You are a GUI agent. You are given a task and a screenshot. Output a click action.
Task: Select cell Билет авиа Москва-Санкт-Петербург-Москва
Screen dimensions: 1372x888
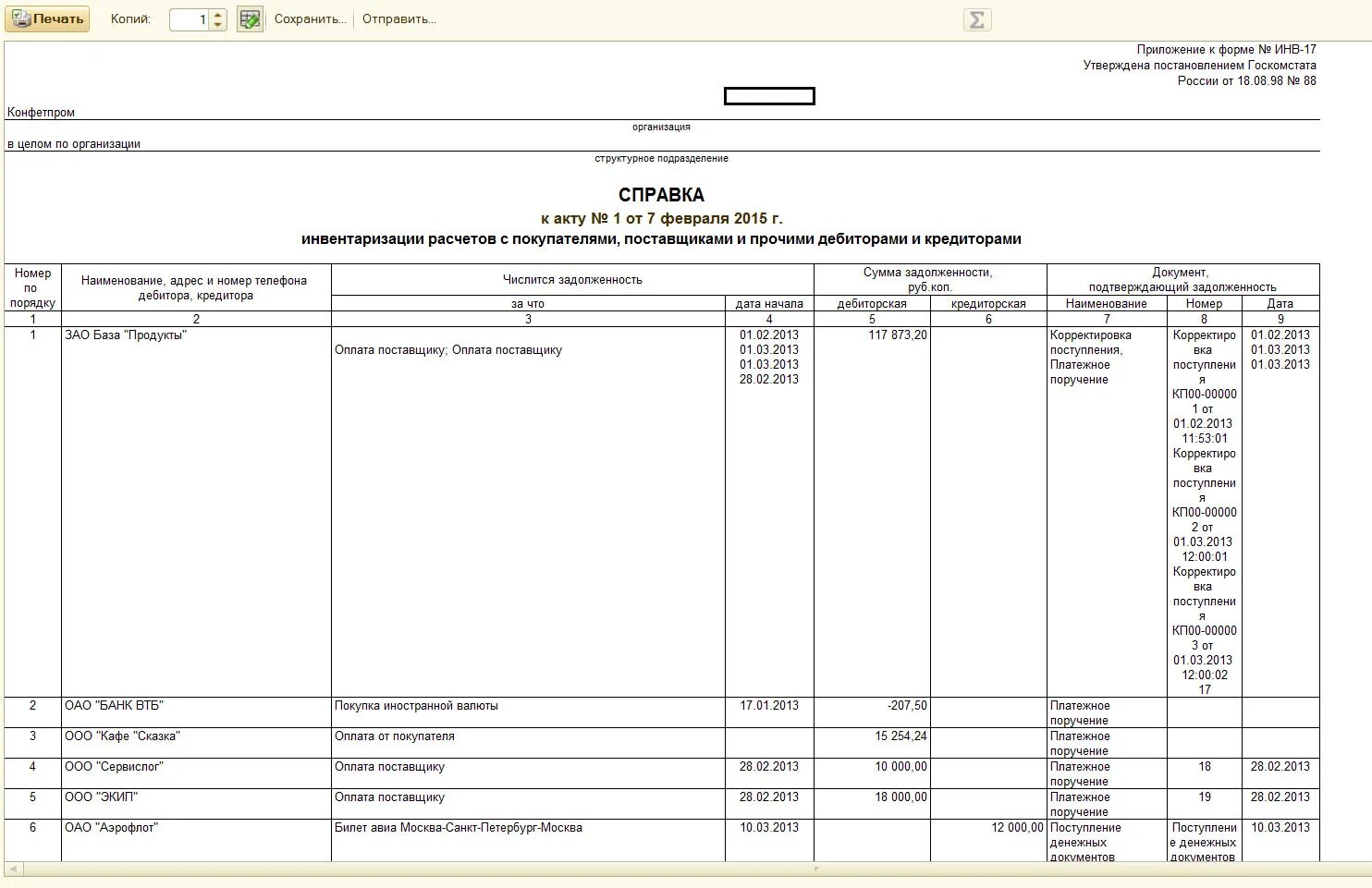pos(528,841)
